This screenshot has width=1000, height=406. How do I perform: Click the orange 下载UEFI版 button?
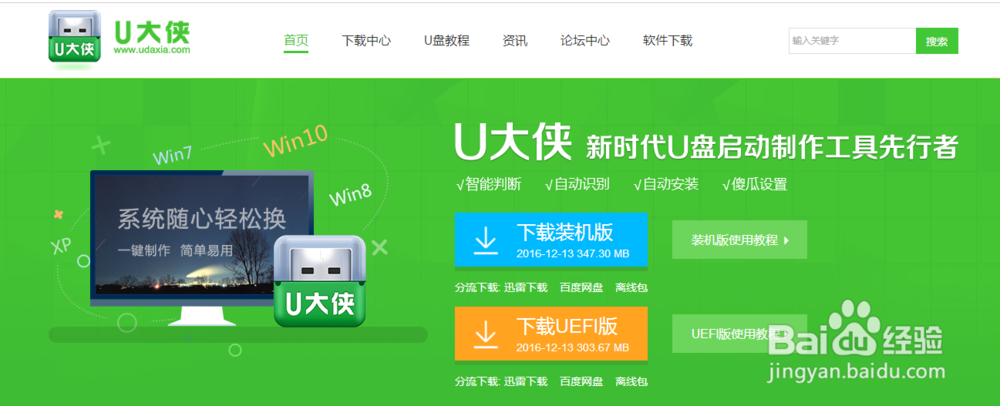(x=551, y=333)
